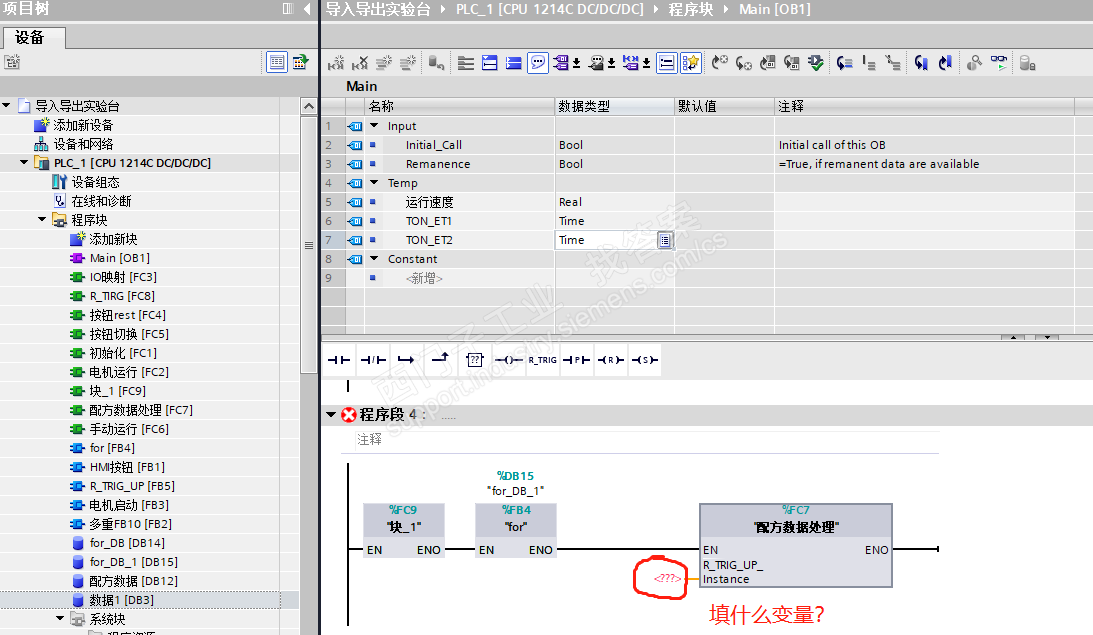Screen dimensions: 1093x635
Task: Collapse the Constant section in interface table
Action: [374, 259]
